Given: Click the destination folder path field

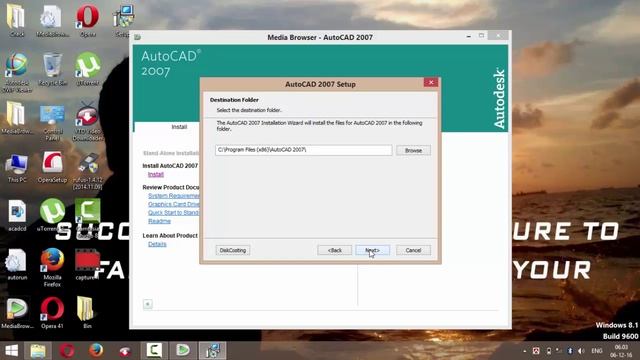Looking at the screenshot, I should [304, 150].
